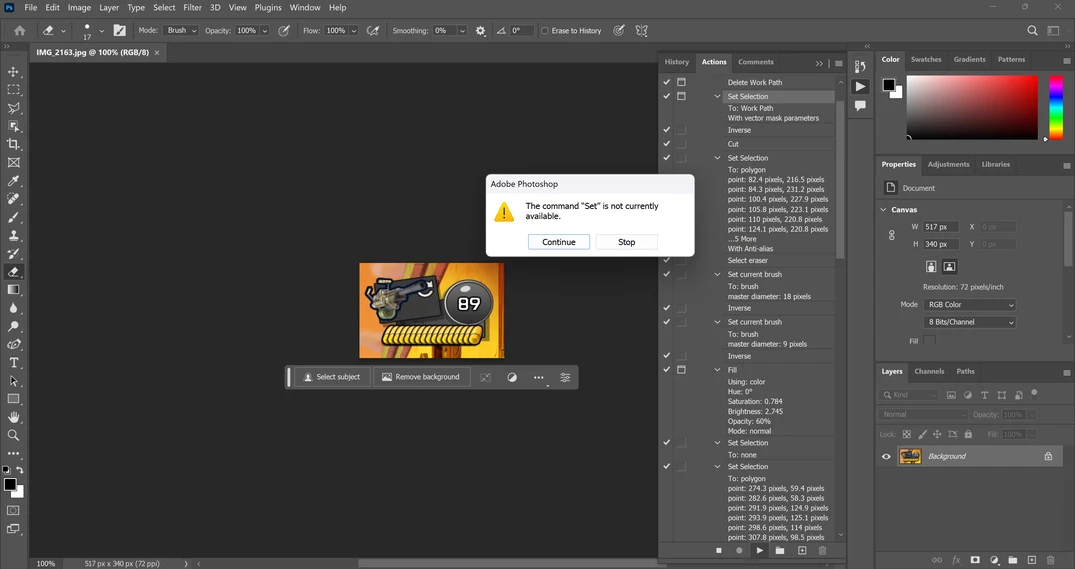Switch to the Channels tab
This screenshot has height=569, width=1075.
(x=929, y=371)
